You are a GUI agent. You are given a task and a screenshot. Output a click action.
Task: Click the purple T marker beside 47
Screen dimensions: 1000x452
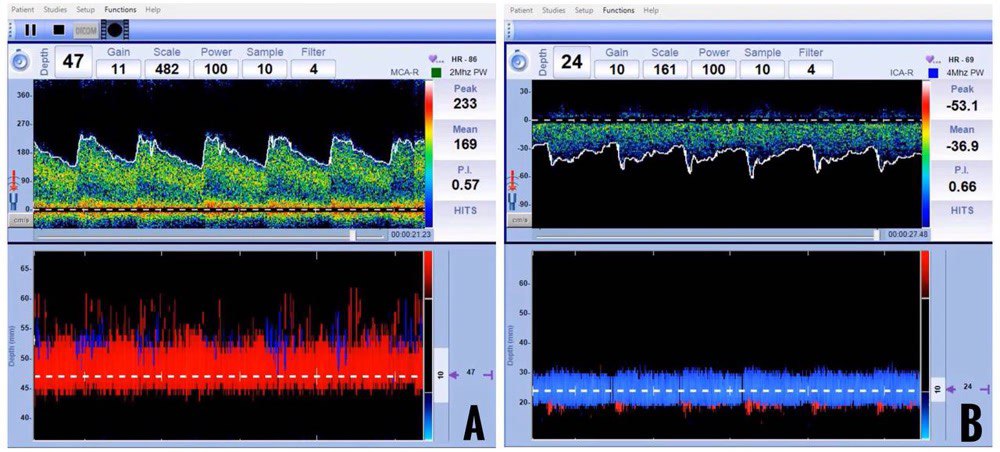point(489,375)
